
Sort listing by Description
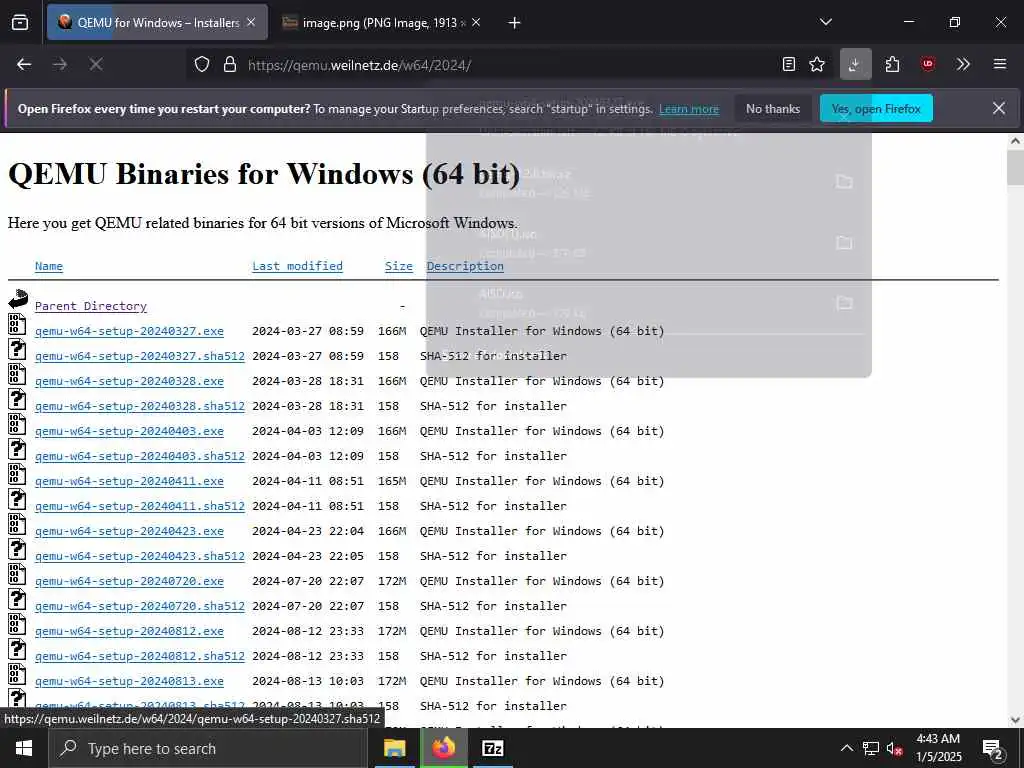tap(465, 266)
